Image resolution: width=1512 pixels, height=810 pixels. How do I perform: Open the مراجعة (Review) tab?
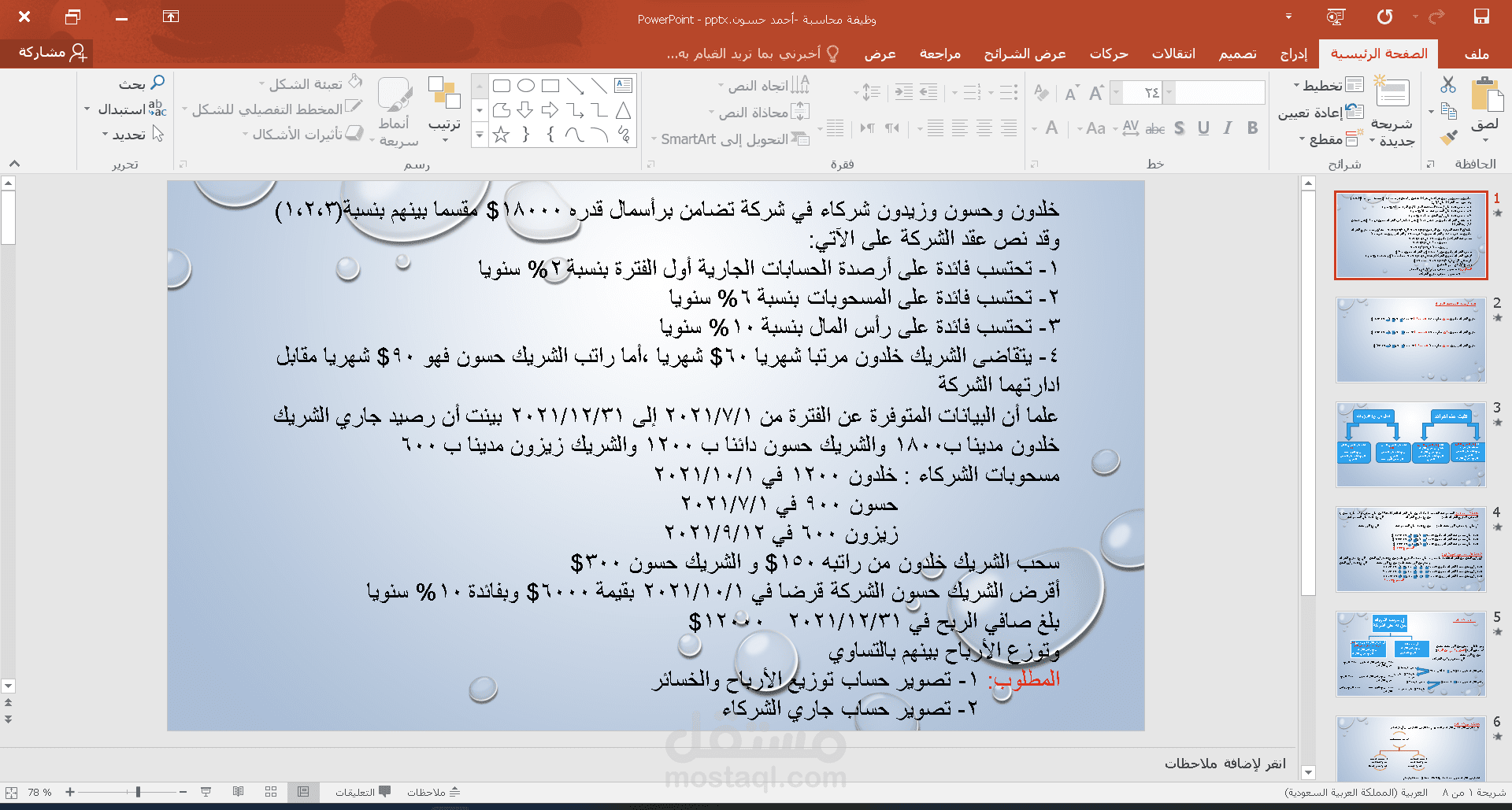click(939, 54)
